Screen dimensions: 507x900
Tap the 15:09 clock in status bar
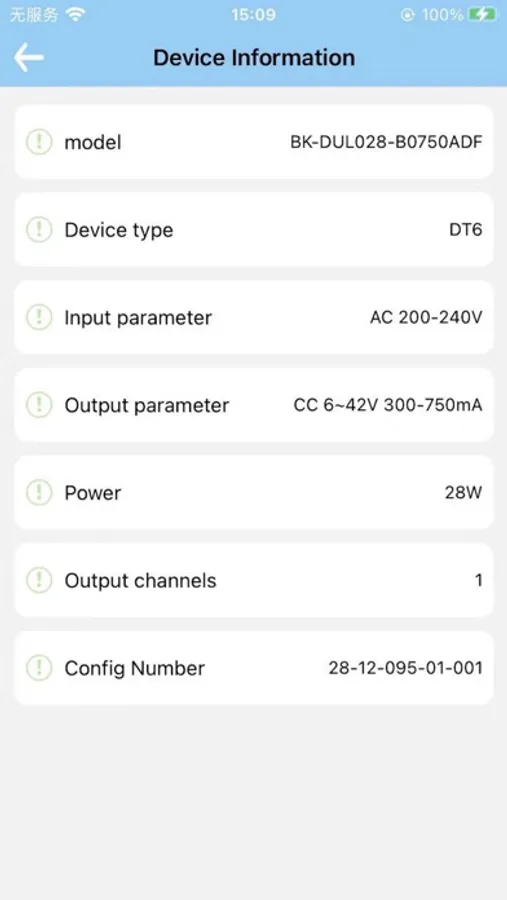[253, 14]
